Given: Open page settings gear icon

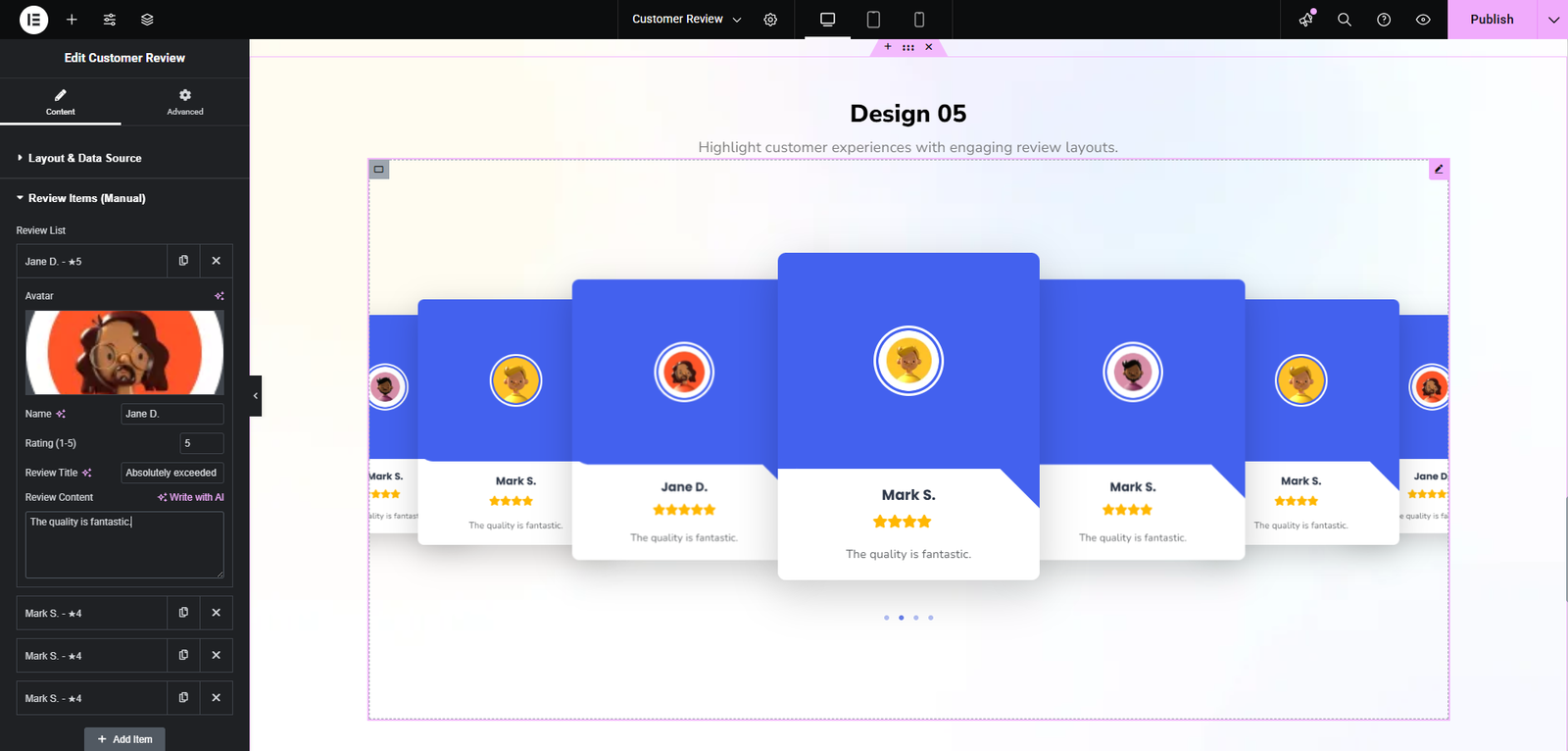Looking at the screenshot, I should 770,20.
